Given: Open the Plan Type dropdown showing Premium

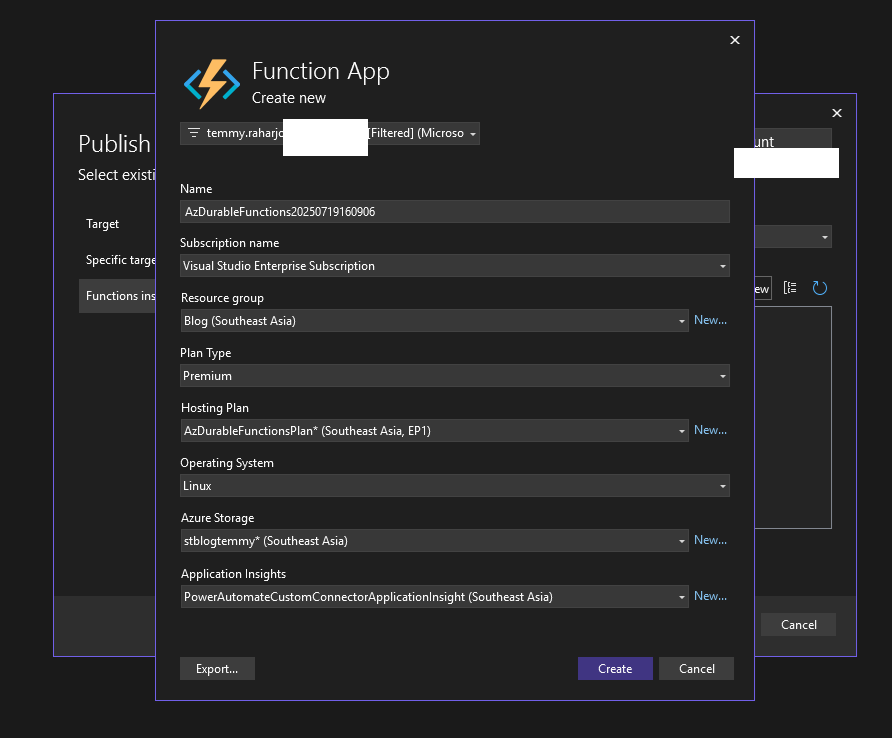Looking at the screenshot, I should point(455,376).
